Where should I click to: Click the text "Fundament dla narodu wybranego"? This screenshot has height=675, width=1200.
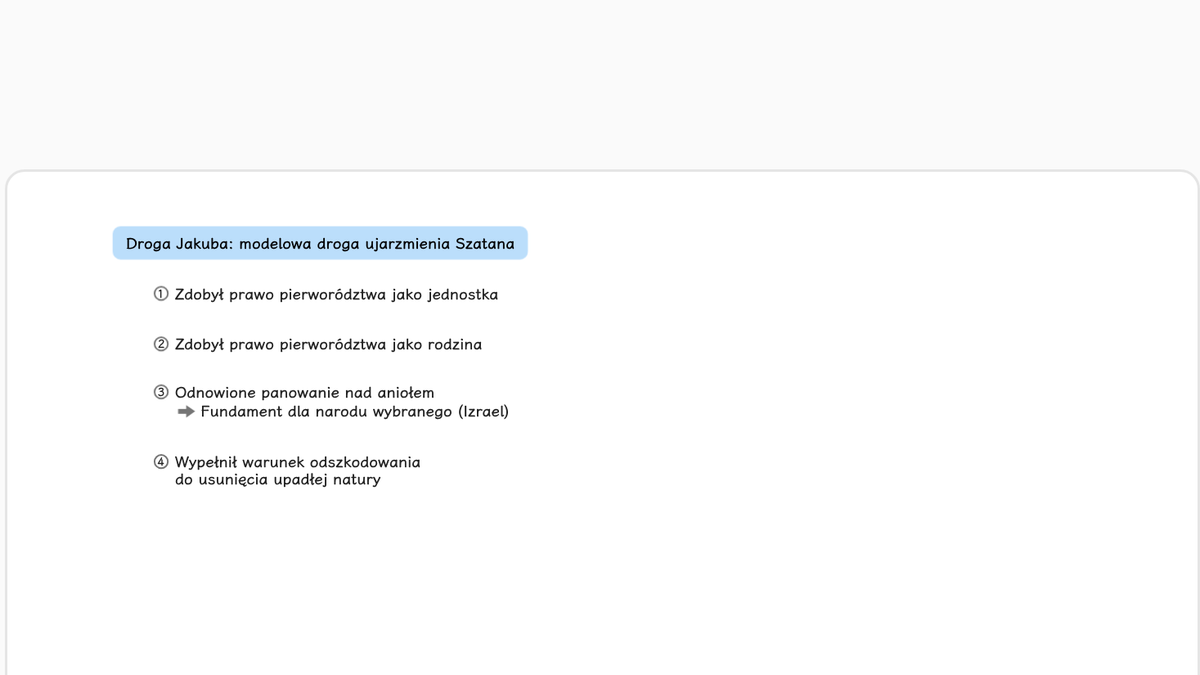pos(327,412)
